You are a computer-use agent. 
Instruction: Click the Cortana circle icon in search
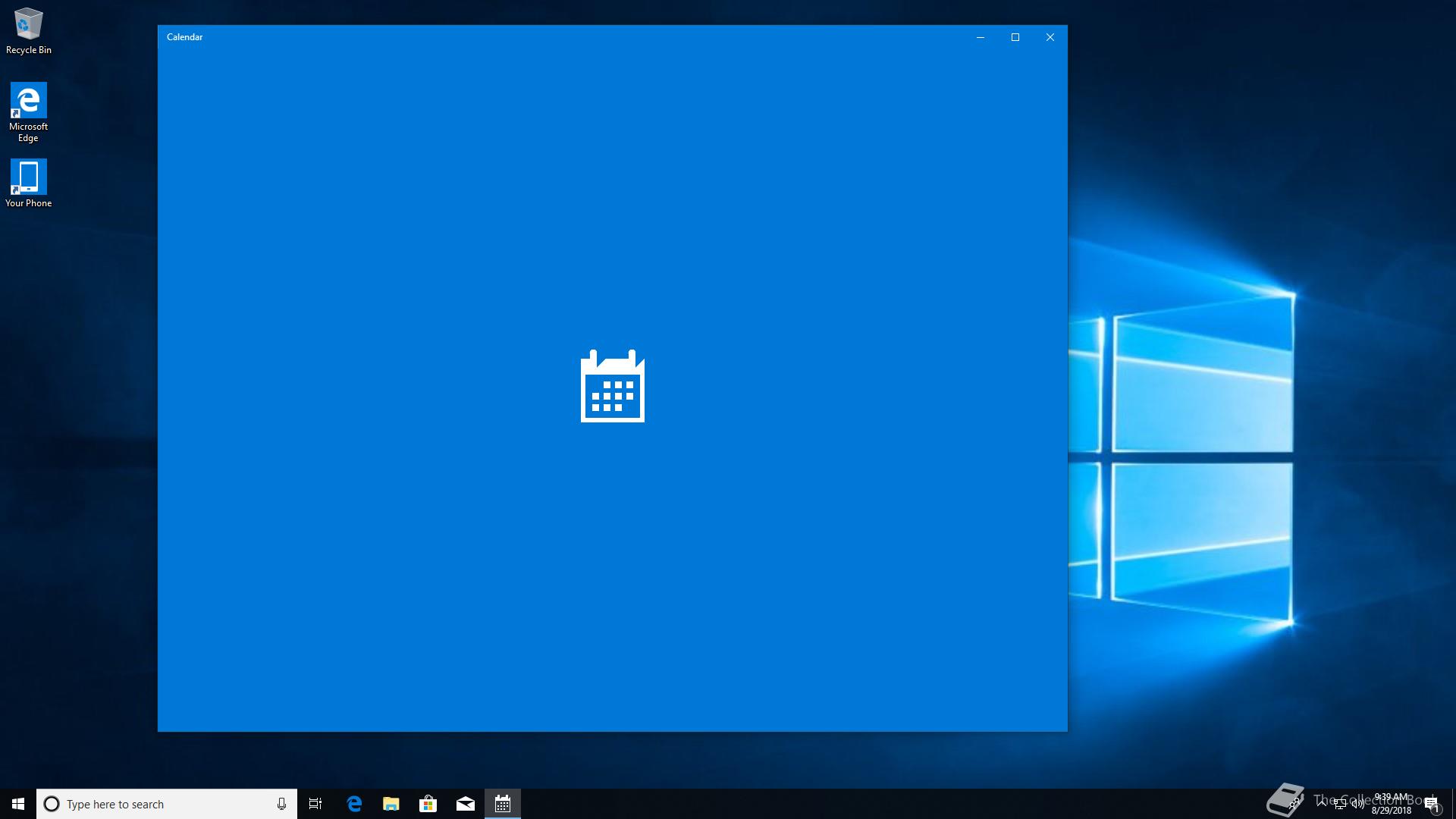(x=52, y=804)
